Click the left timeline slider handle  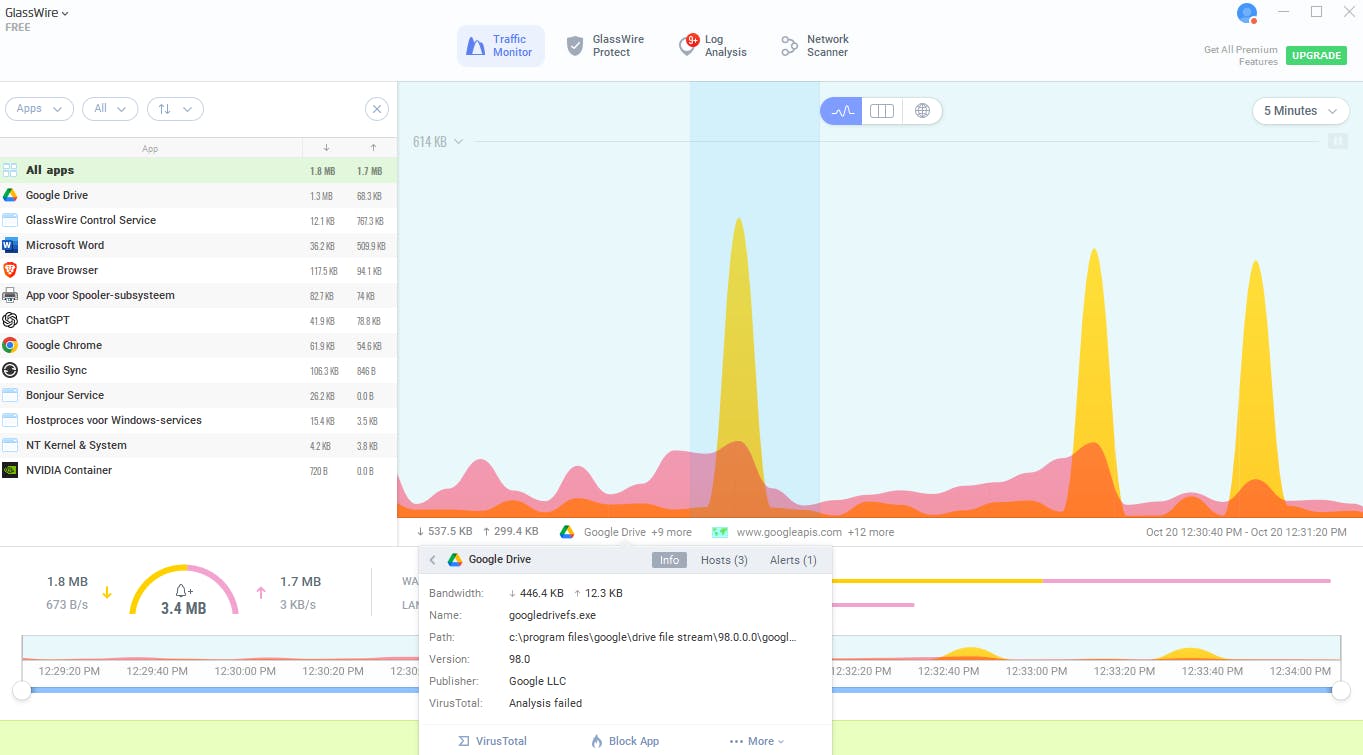point(21,690)
